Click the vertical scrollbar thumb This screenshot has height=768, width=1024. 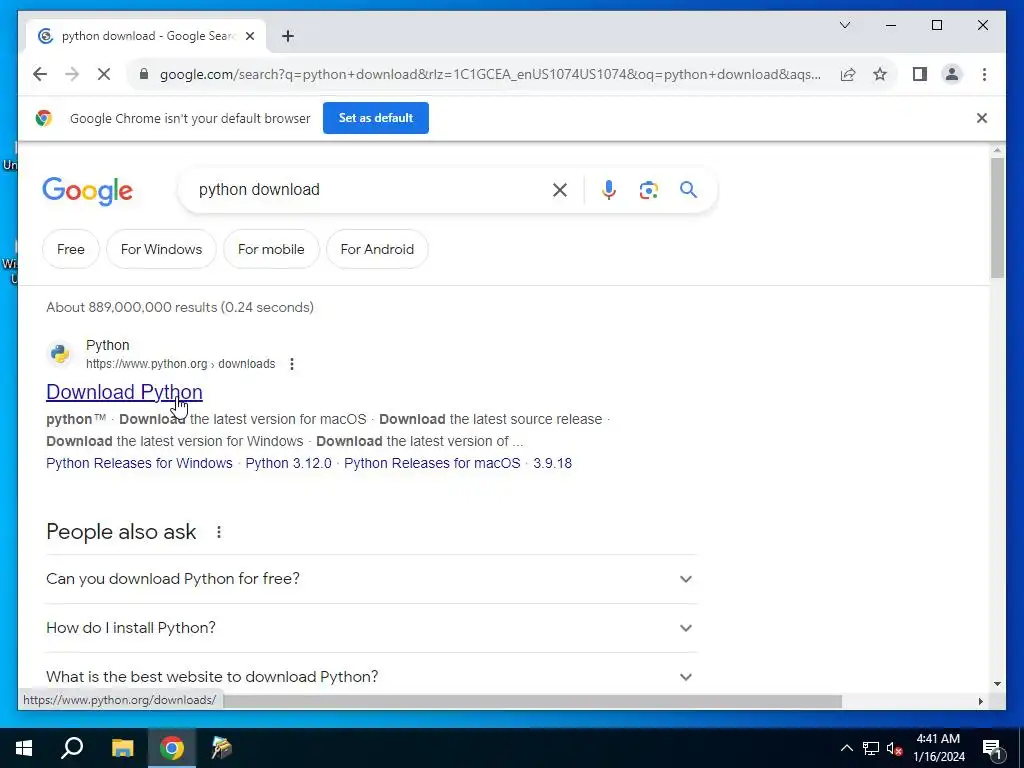coord(997,217)
